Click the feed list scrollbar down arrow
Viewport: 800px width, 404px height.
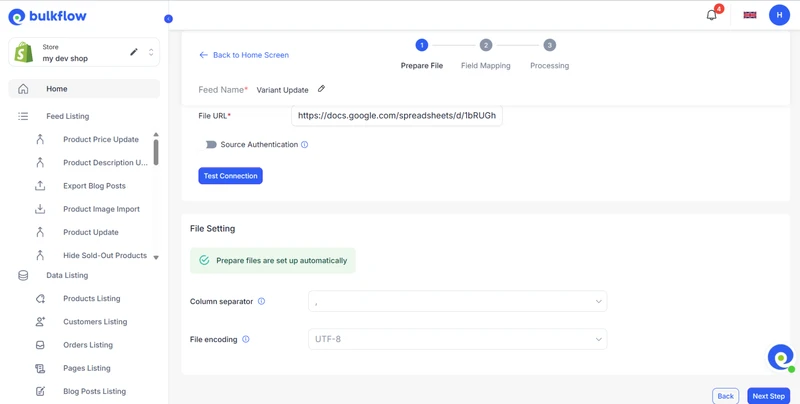156,258
